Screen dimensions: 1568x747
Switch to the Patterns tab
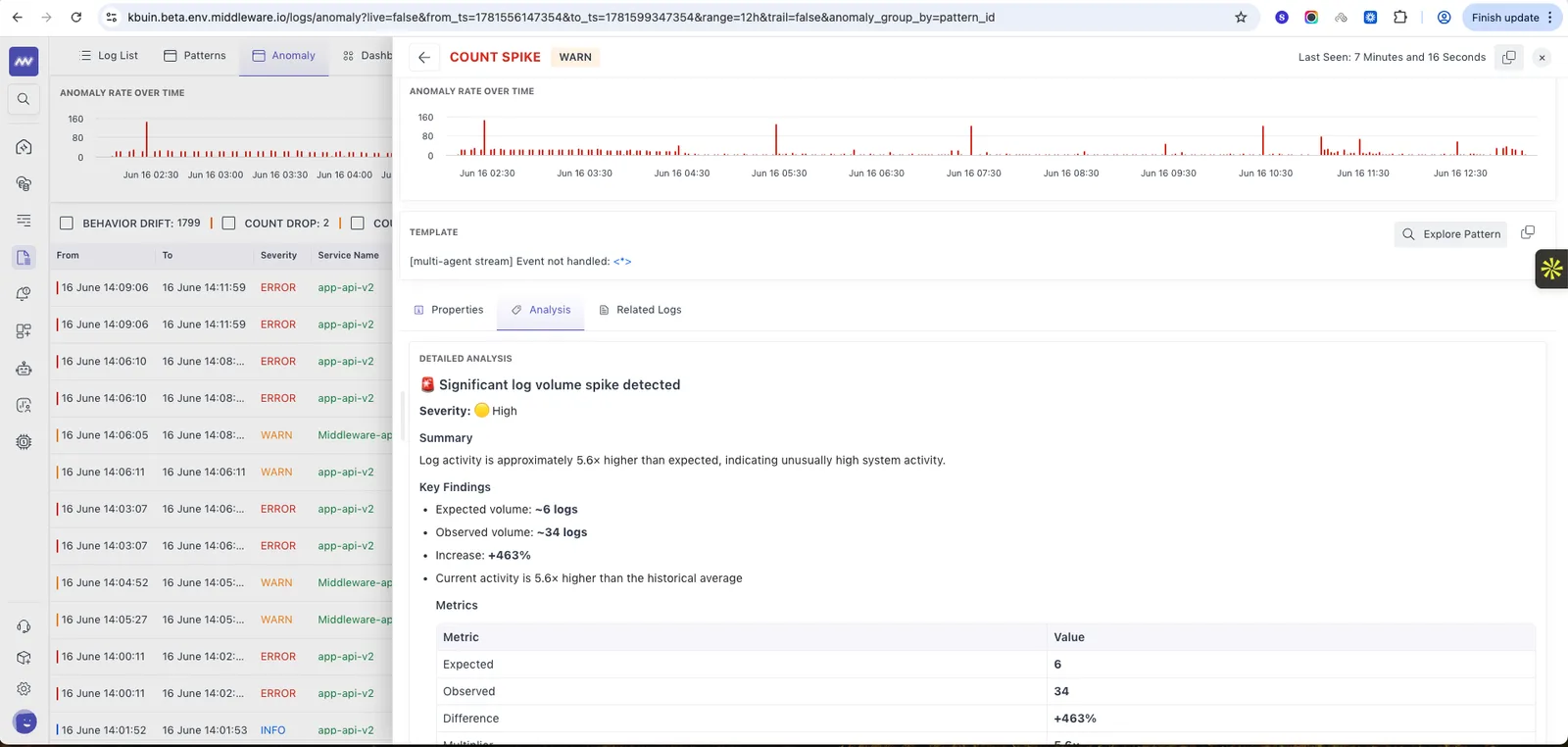pos(194,56)
